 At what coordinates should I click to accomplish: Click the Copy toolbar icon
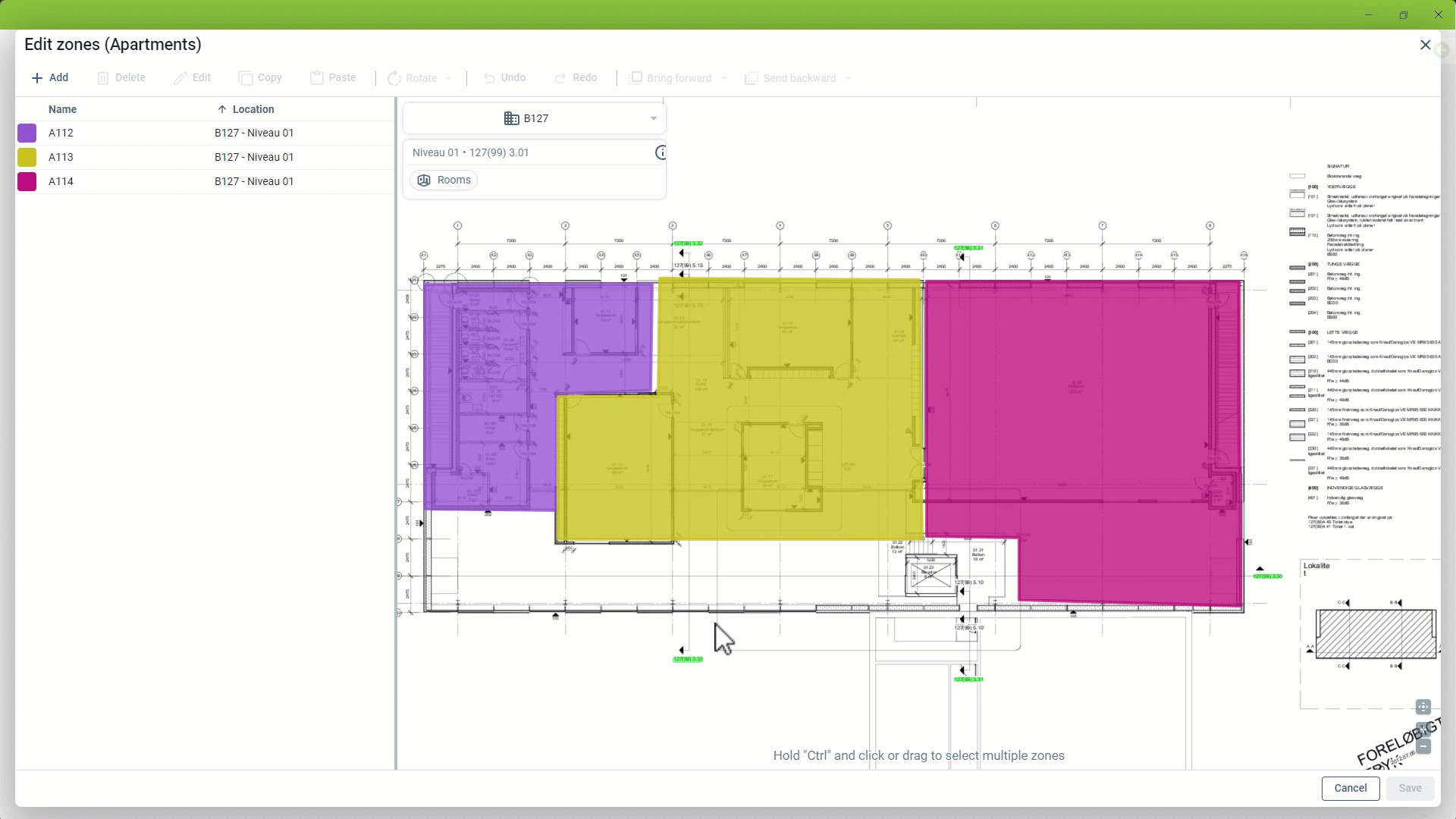(245, 78)
